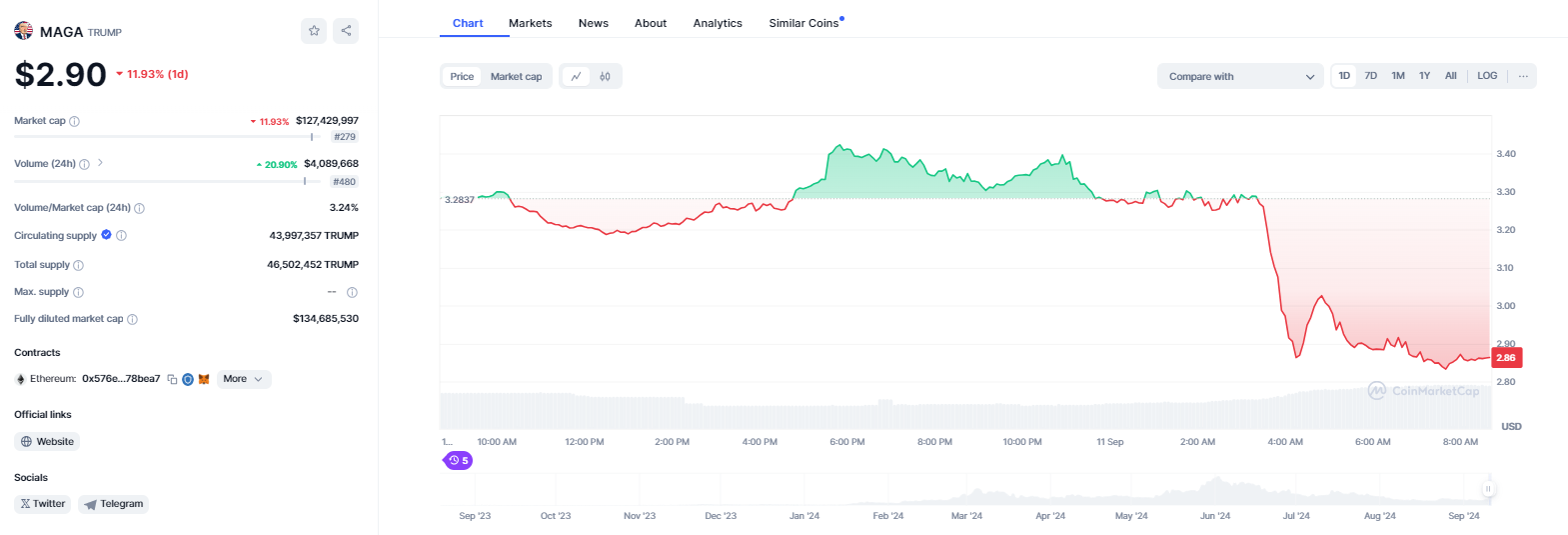Open chart more options ellipsis
This screenshot has height=535, width=1568.
tap(1523, 76)
